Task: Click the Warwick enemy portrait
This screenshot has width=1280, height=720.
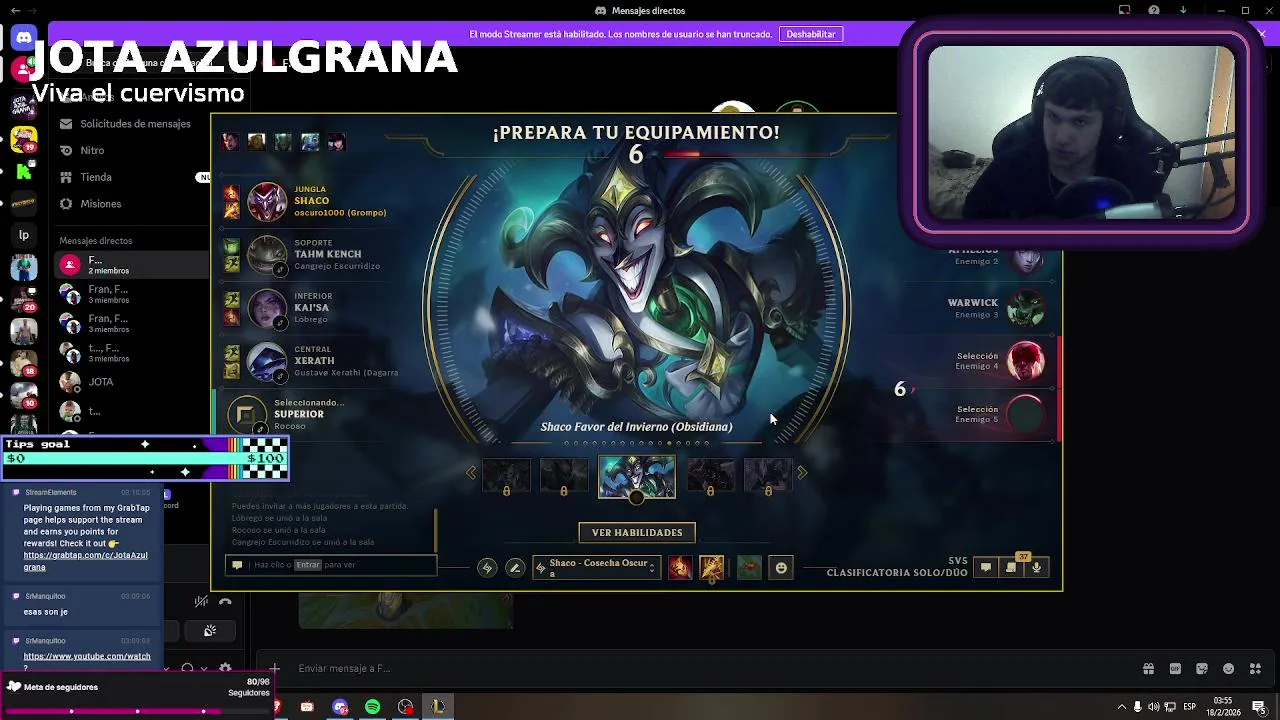Action: [1025, 308]
